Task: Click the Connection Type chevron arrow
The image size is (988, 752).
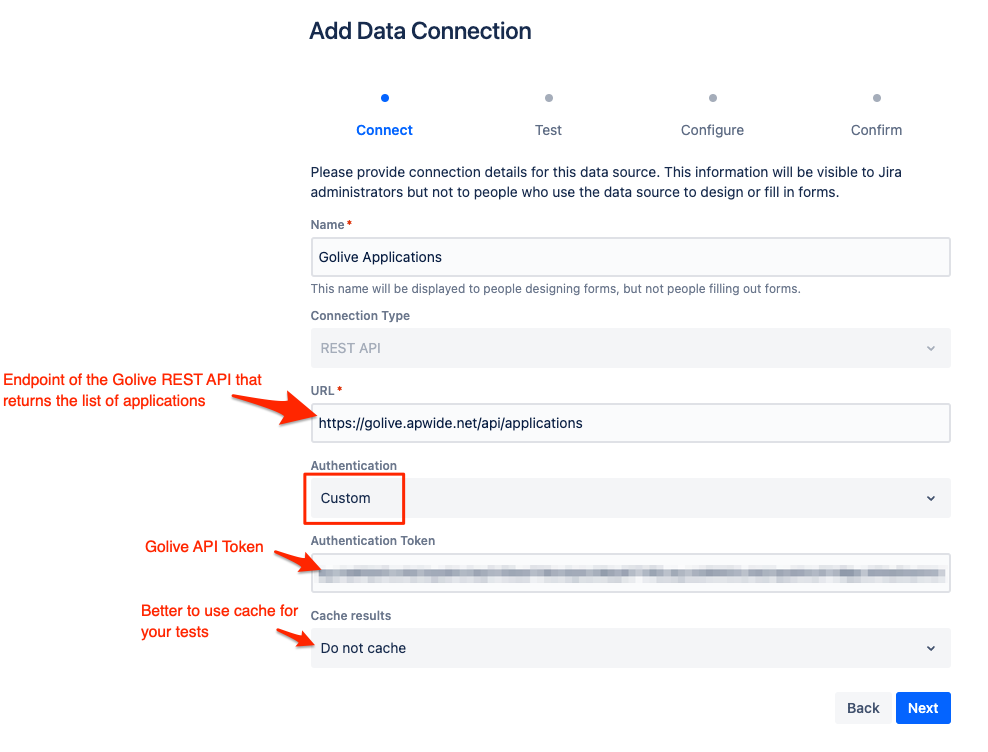Action: click(931, 349)
